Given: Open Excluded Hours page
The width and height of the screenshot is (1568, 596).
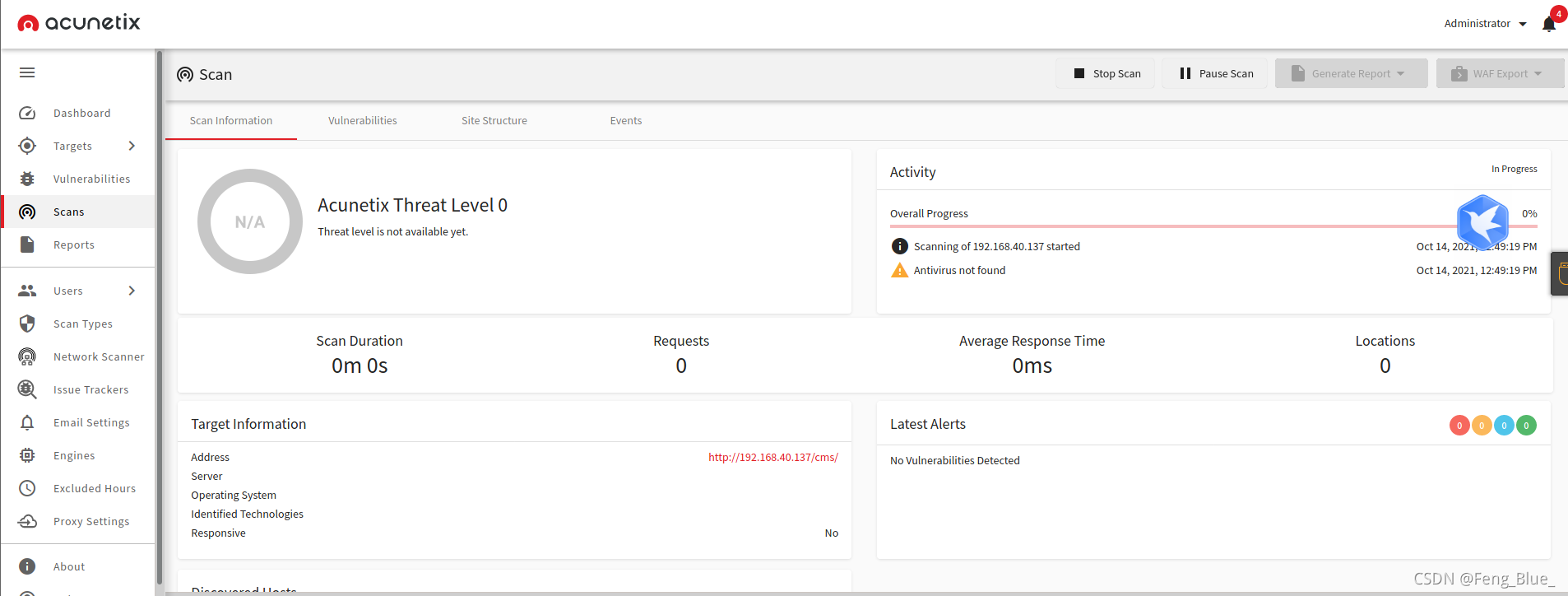Looking at the screenshot, I should tap(77, 488).
